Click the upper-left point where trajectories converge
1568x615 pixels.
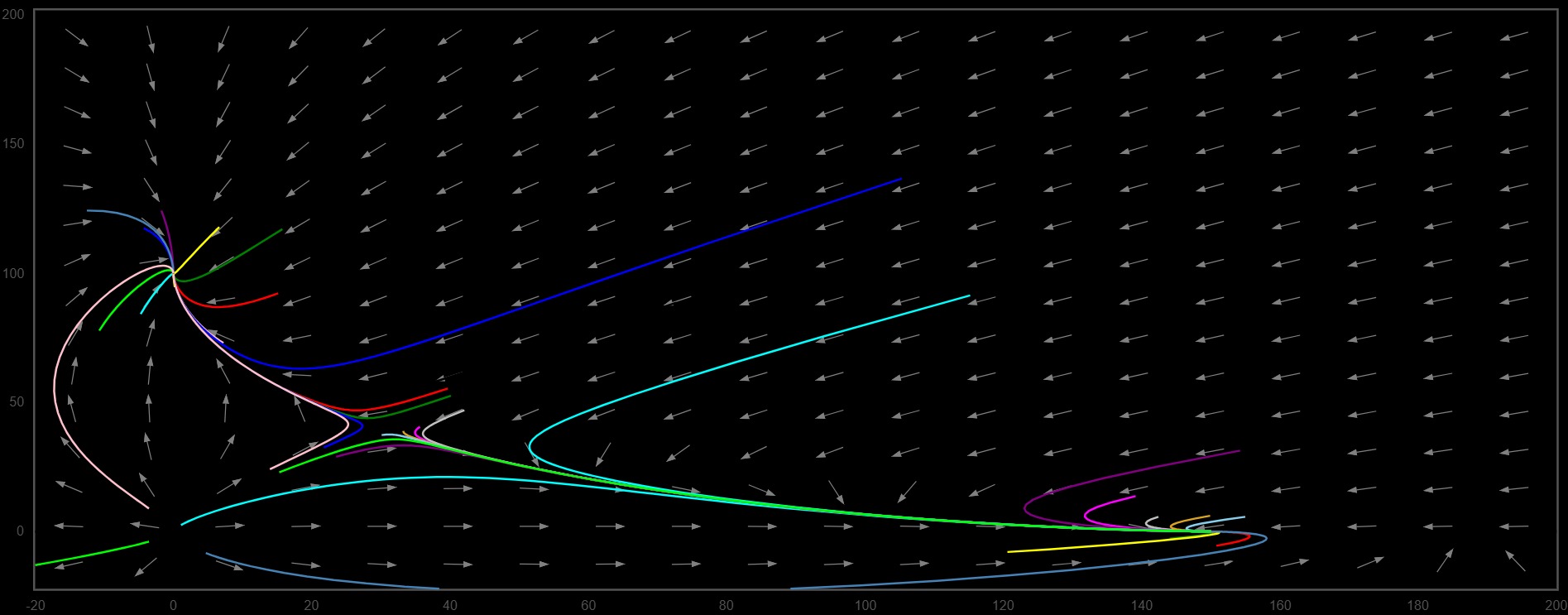173,271
